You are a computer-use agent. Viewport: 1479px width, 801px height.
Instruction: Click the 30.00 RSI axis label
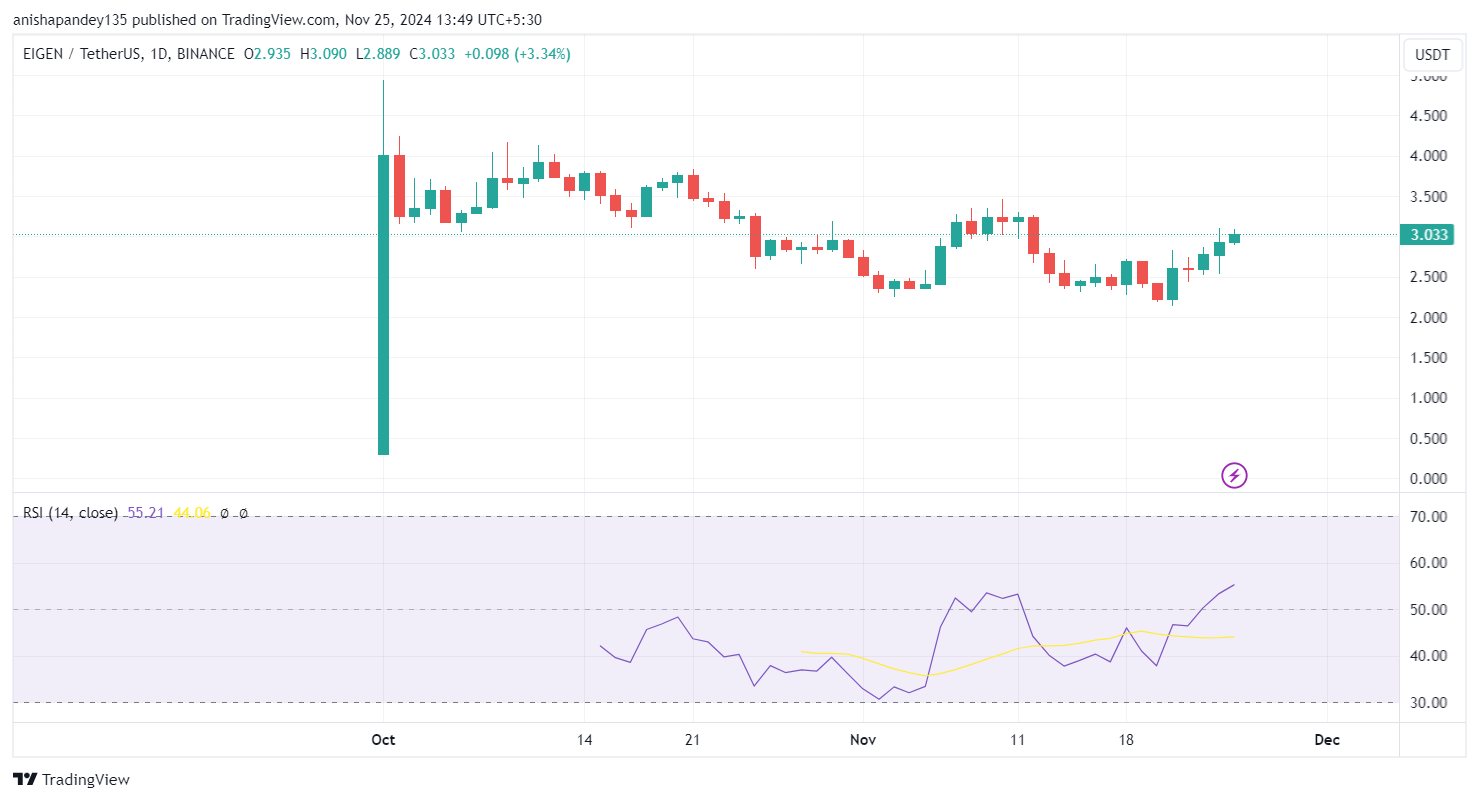[x=1428, y=703]
